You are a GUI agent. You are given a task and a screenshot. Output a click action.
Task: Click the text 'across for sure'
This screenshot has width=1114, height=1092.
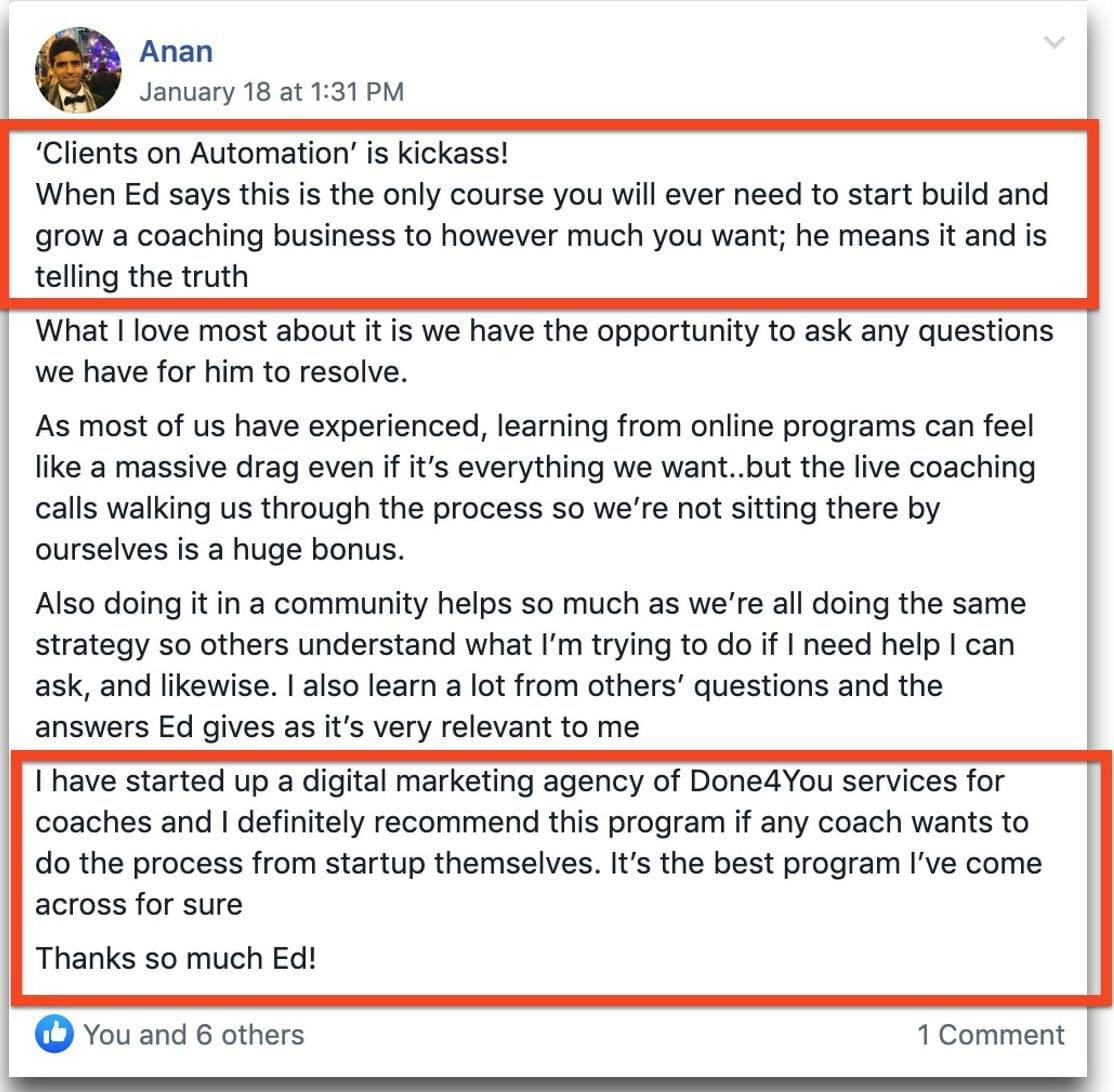[139, 904]
